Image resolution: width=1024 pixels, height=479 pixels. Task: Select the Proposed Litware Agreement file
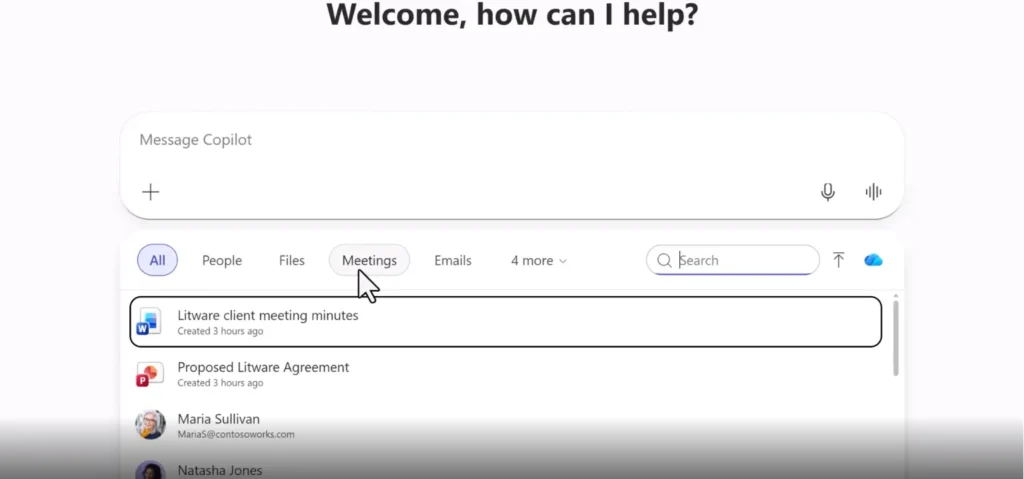click(505, 374)
